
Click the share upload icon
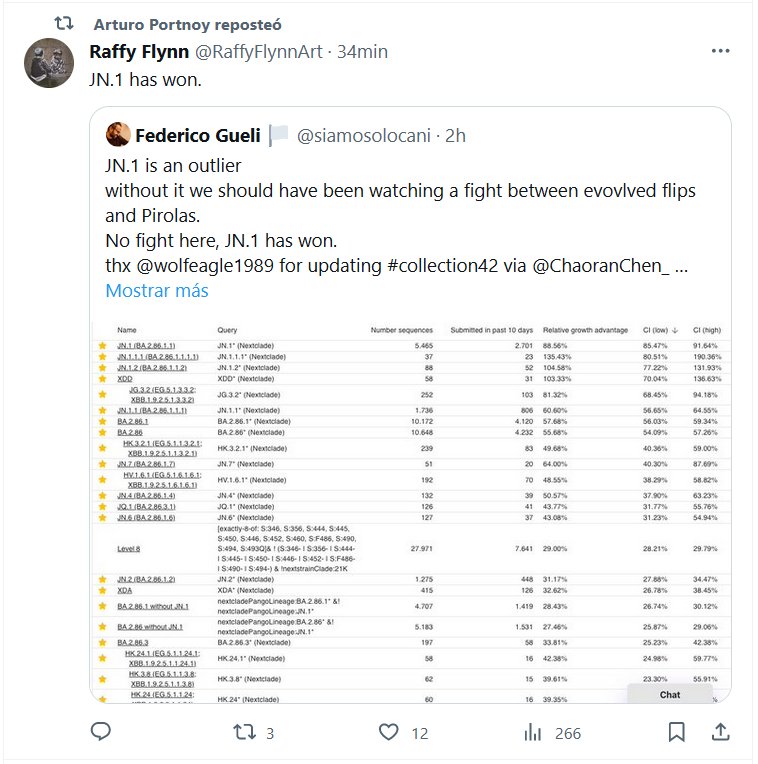pyautogui.click(x=719, y=733)
